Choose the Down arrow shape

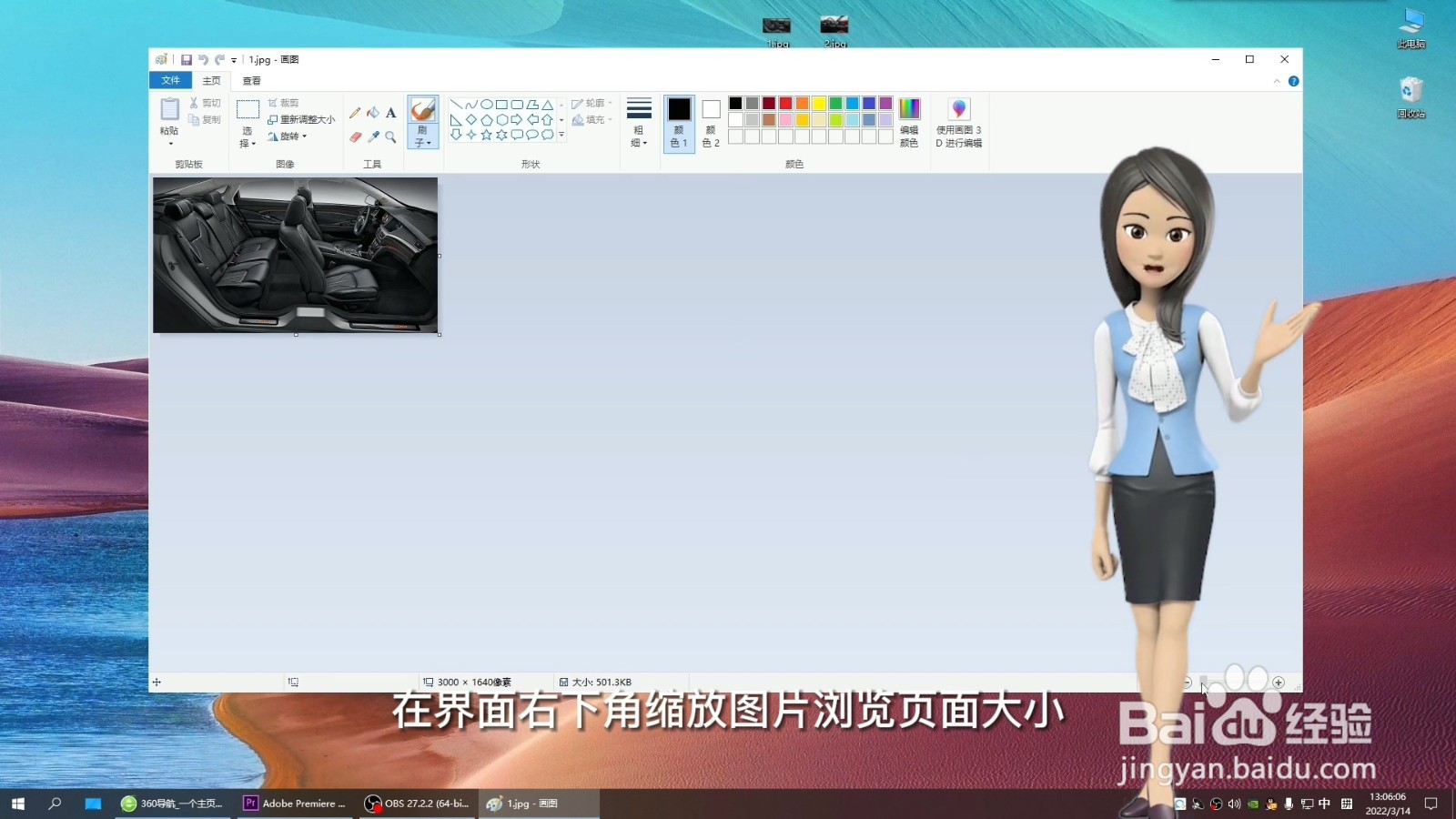[456, 135]
